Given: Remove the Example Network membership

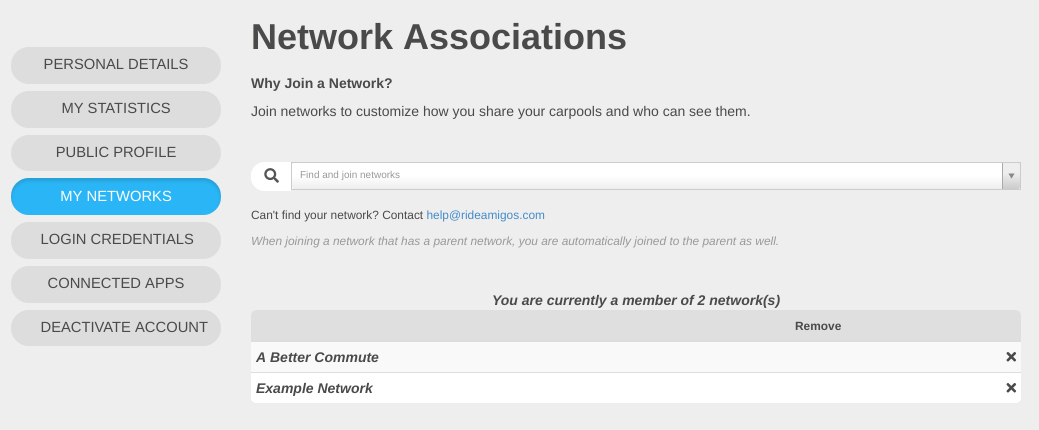Looking at the screenshot, I should [1011, 388].
